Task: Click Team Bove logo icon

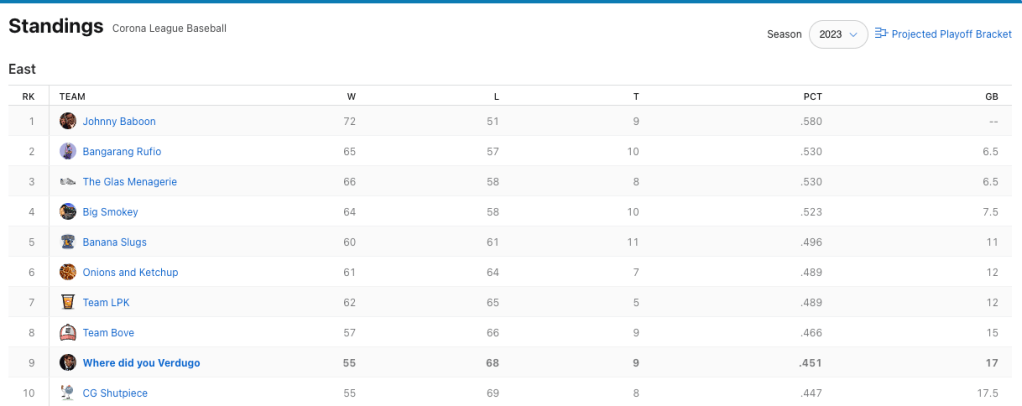Action: click(68, 333)
